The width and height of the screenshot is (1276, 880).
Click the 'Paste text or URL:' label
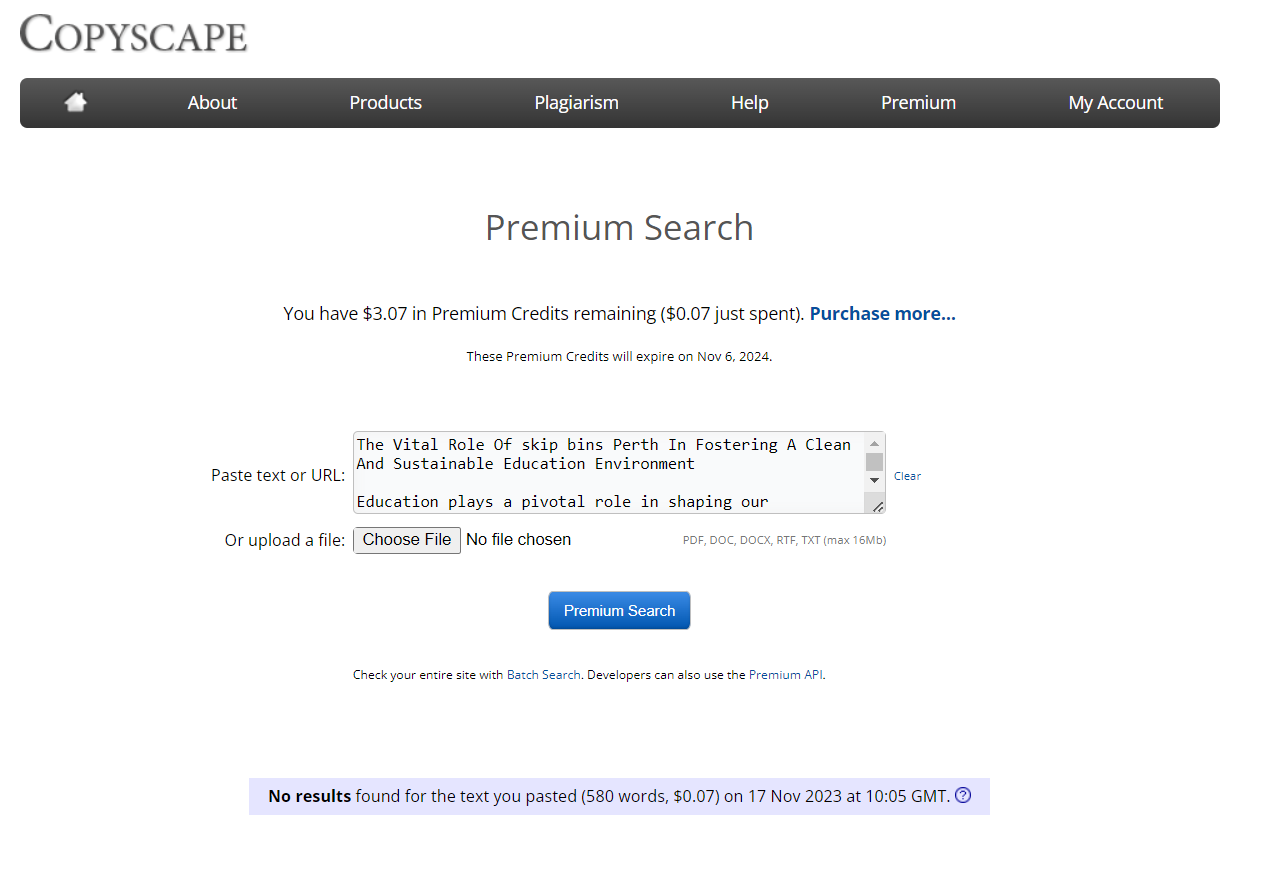(278, 475)
